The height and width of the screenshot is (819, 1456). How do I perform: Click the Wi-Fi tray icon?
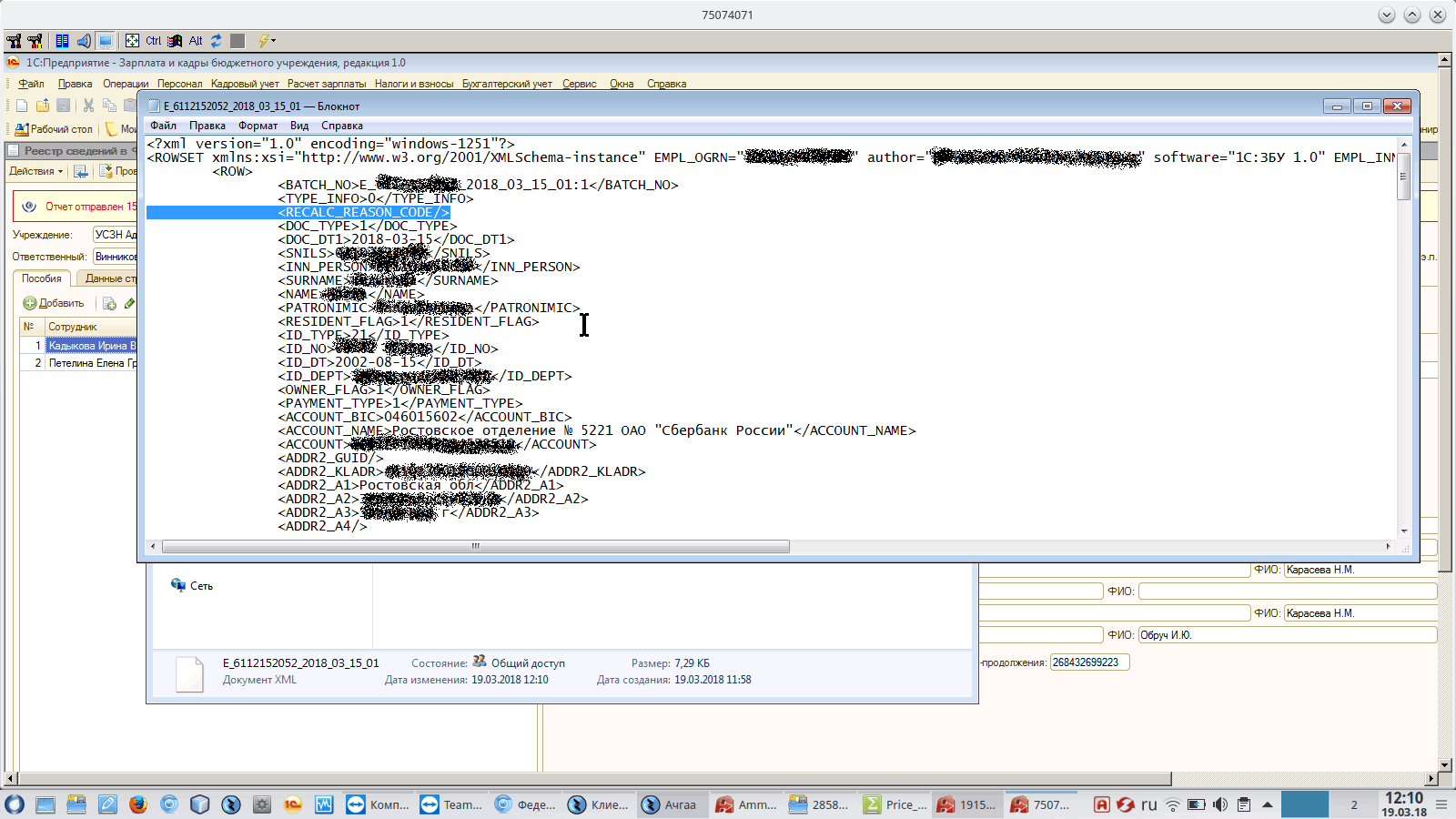click(x=1173, y=804)
